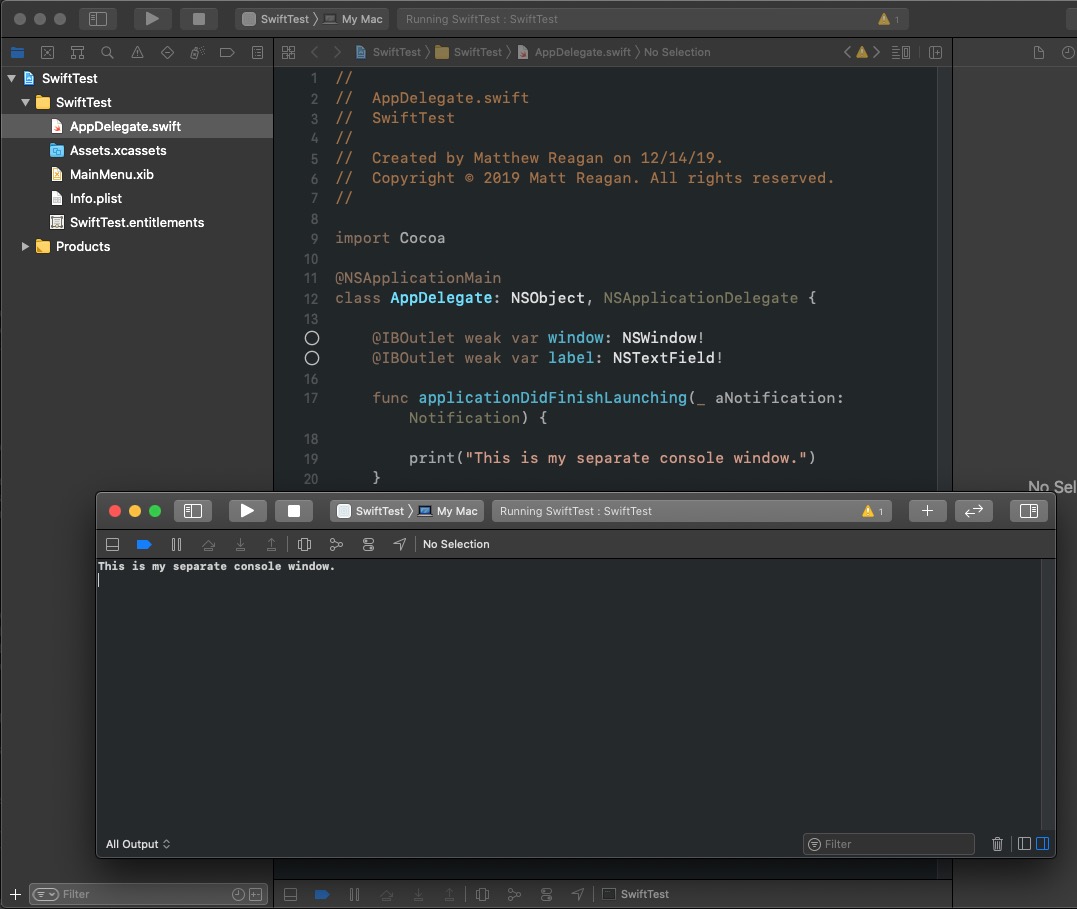Toggle inspector panel in console window
1077x909 pixels.
point(1029,510)
